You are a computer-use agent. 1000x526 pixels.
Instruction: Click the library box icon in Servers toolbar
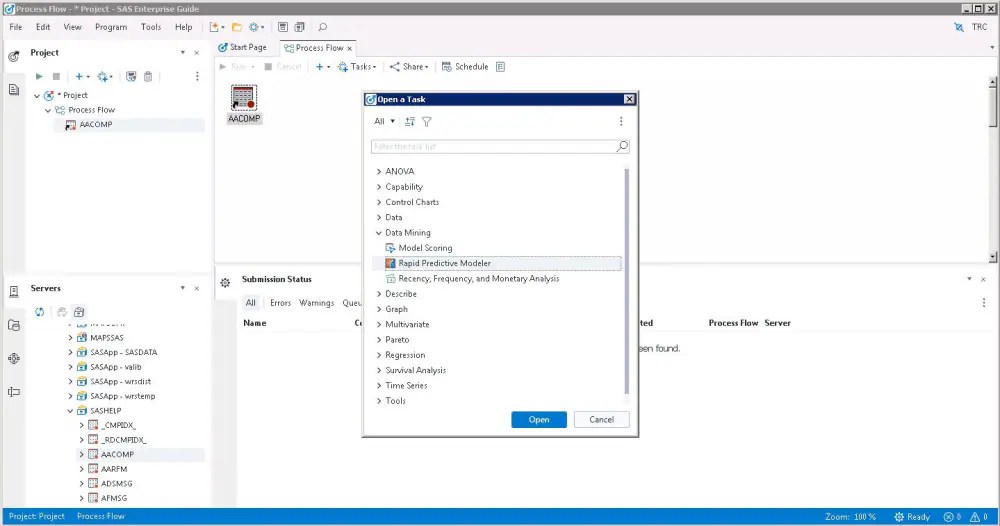(79, 312)
